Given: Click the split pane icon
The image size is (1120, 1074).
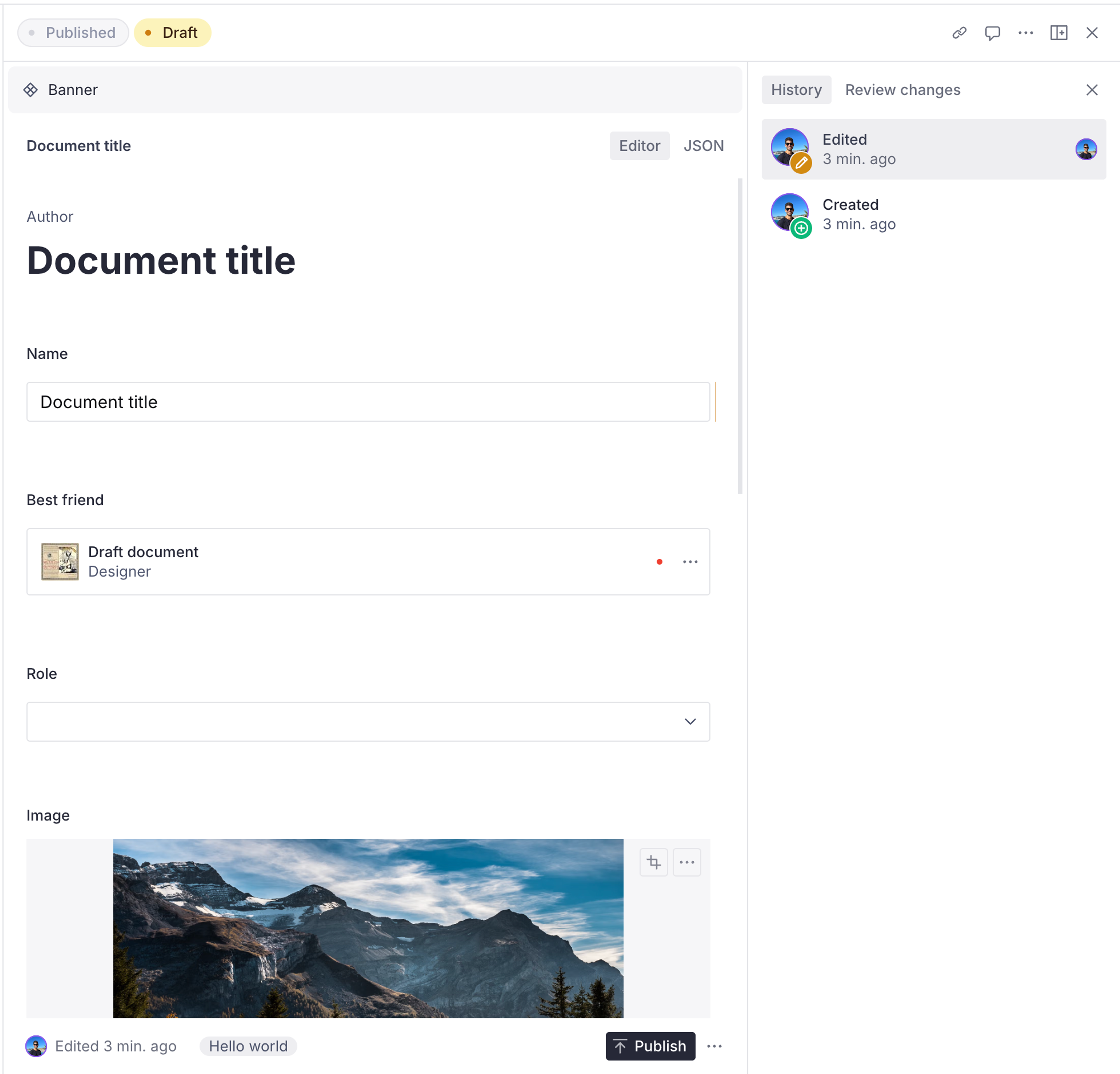Looking at the screenshot, I should (x=1058, y=33).
